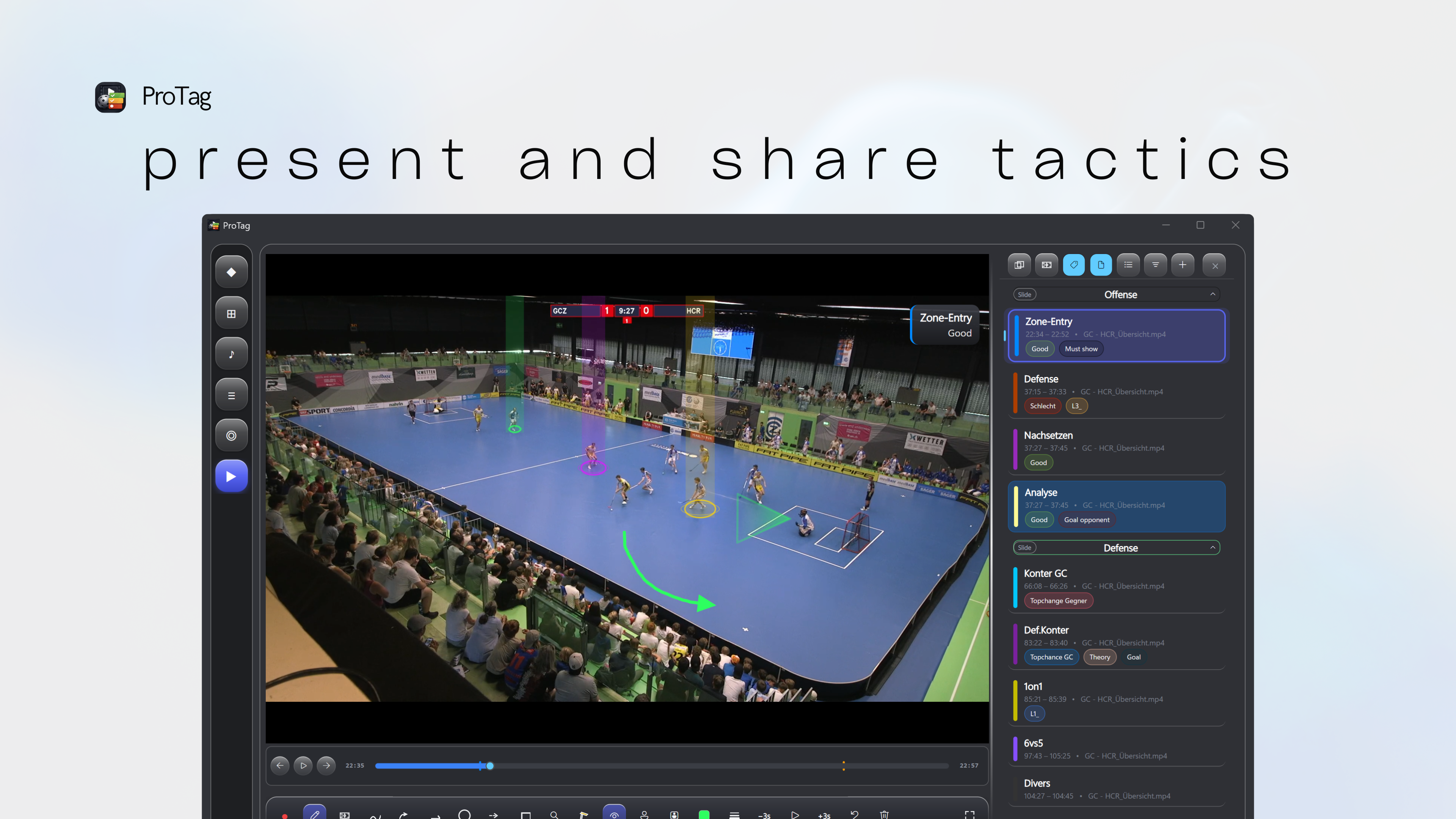Select the Konter GC clip

tap(1117, 587)
